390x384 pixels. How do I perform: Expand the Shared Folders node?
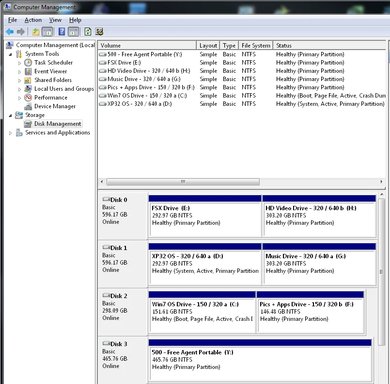19,80
